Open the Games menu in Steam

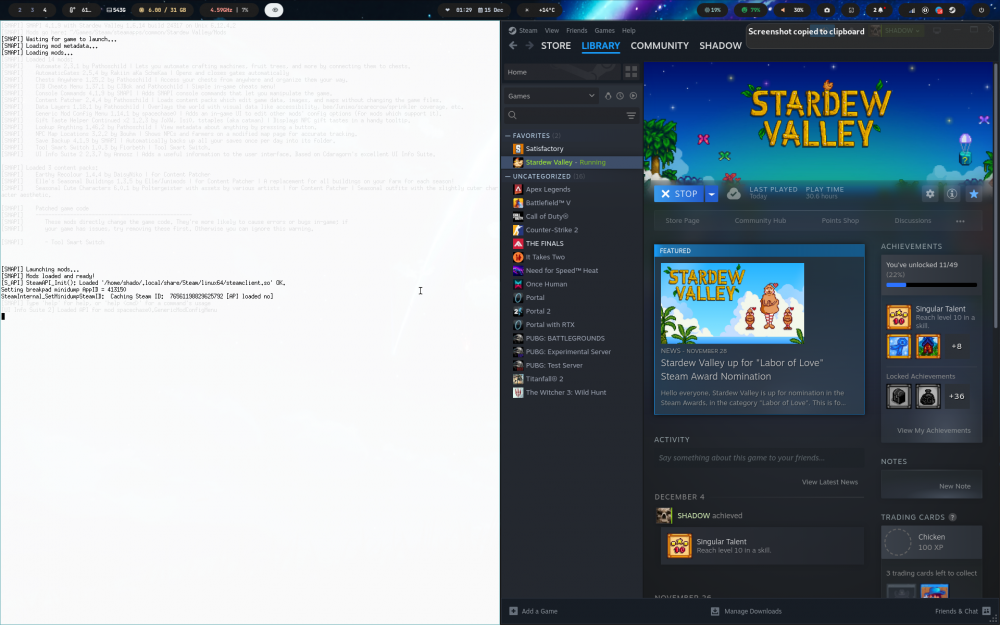605,31
